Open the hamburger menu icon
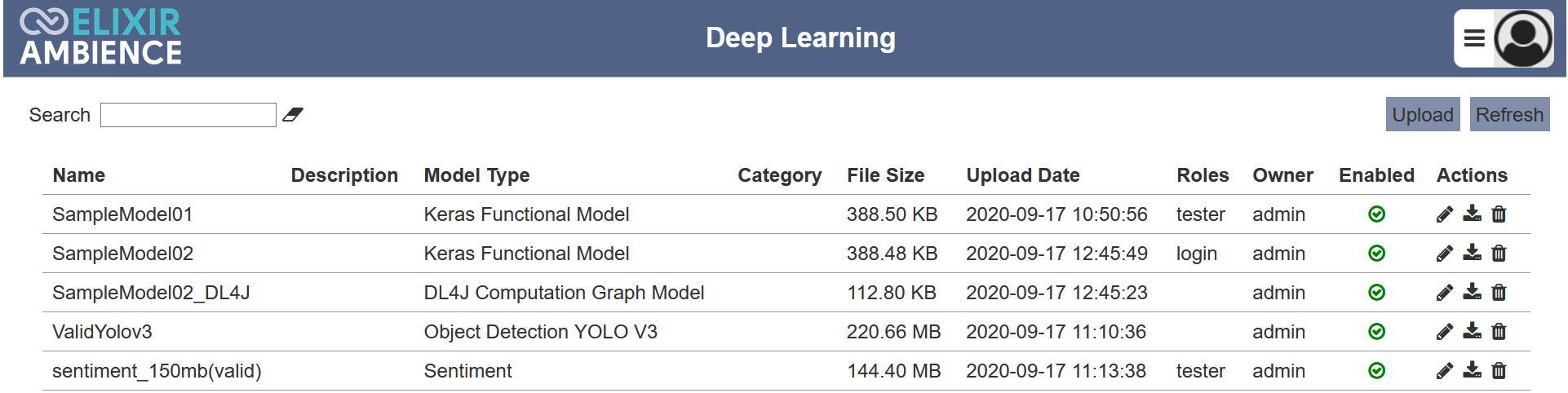 1474,38
